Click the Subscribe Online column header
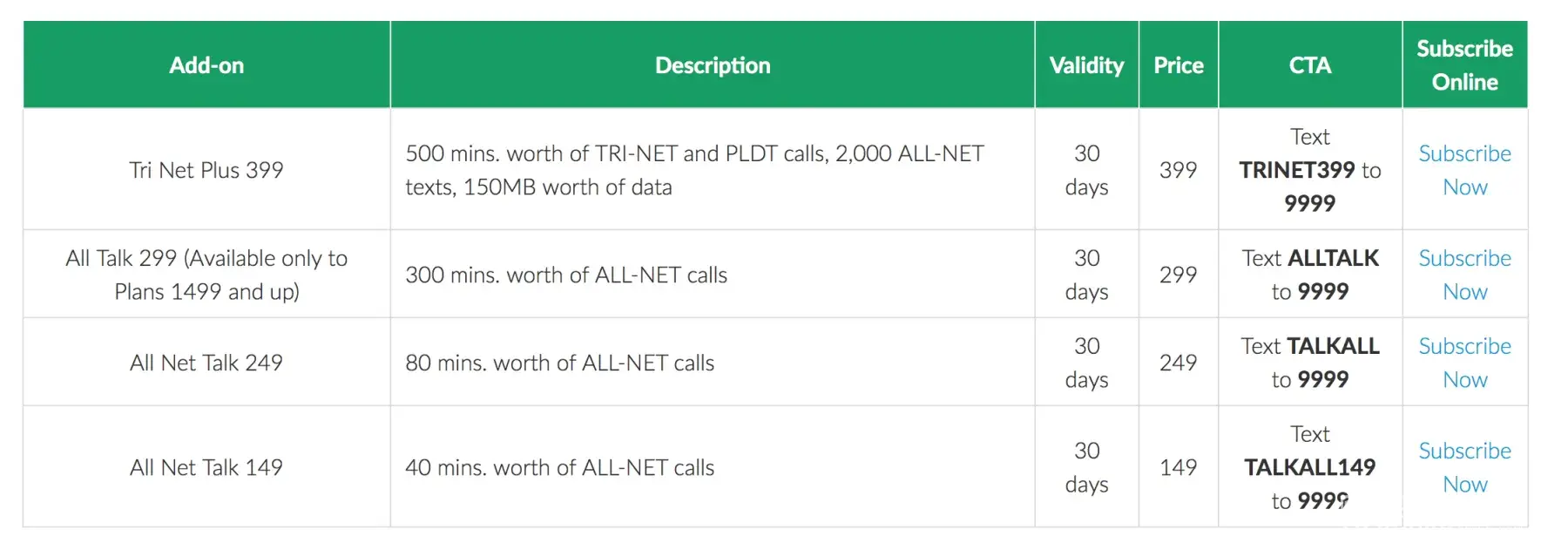Image resolution: width=1568 pixels, height=550 pixels. coord(1464,65)
